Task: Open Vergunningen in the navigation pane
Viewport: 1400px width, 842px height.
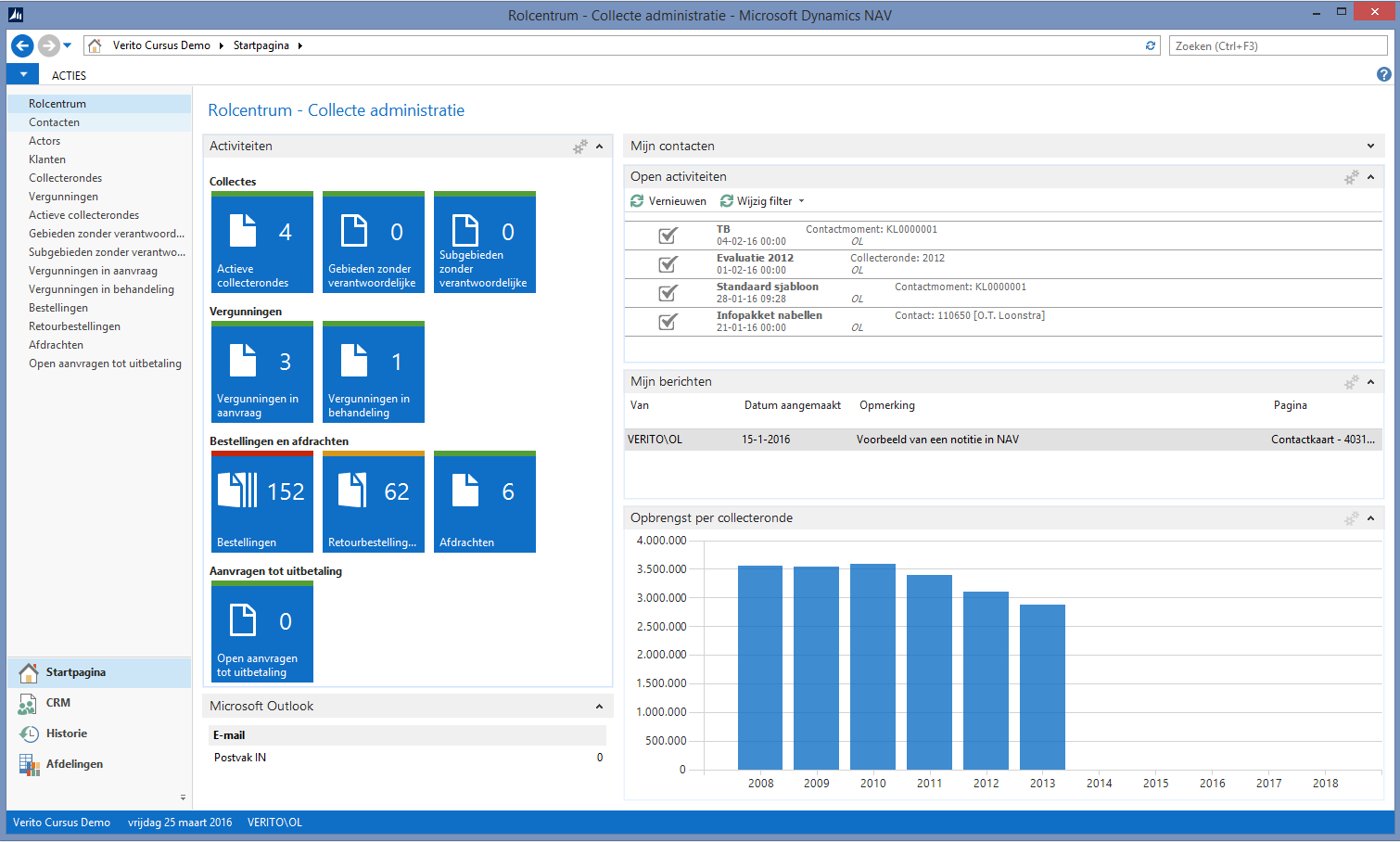Action: click(99, 197)
